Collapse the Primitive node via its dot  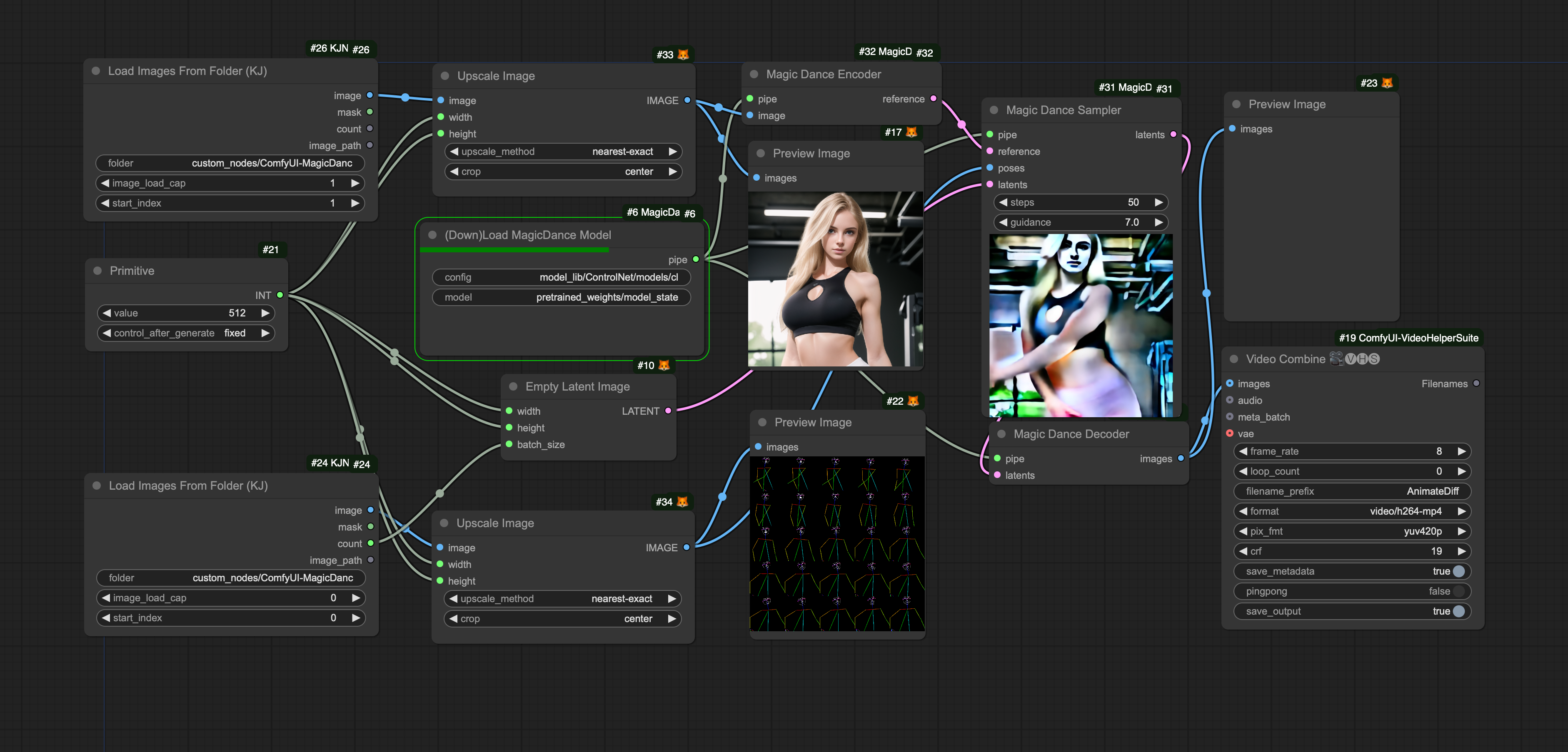97,271
